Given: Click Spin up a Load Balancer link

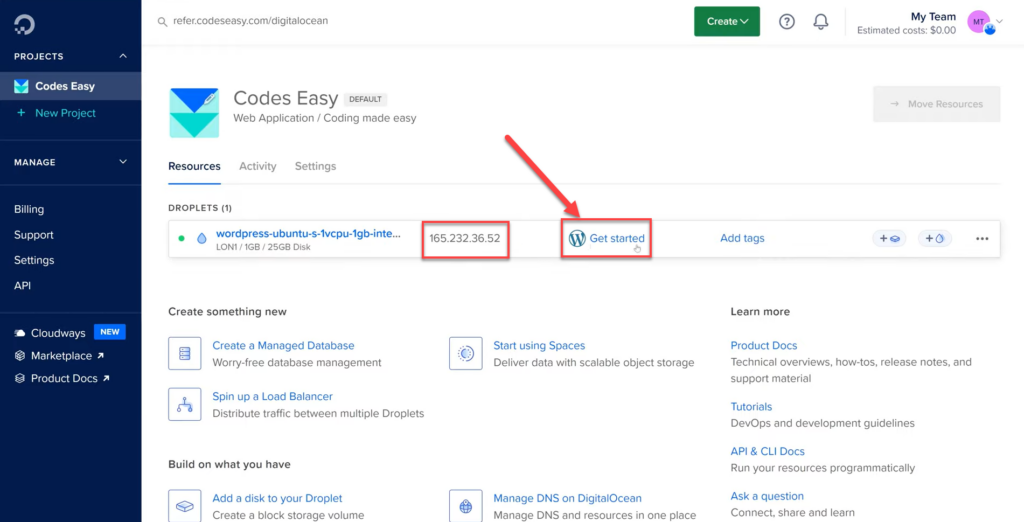Looking at the screenshot, I should pos(272,397).
